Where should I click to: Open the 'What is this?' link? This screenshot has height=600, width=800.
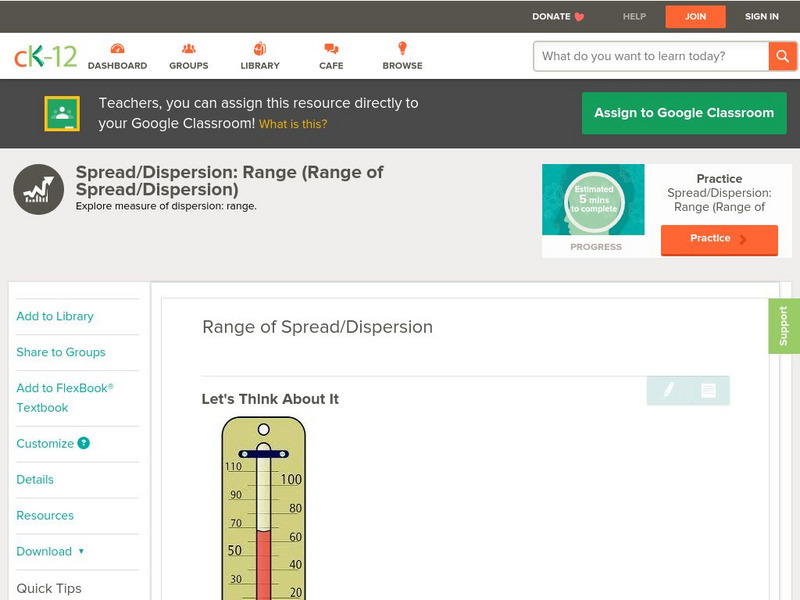(x=293, y=124)
